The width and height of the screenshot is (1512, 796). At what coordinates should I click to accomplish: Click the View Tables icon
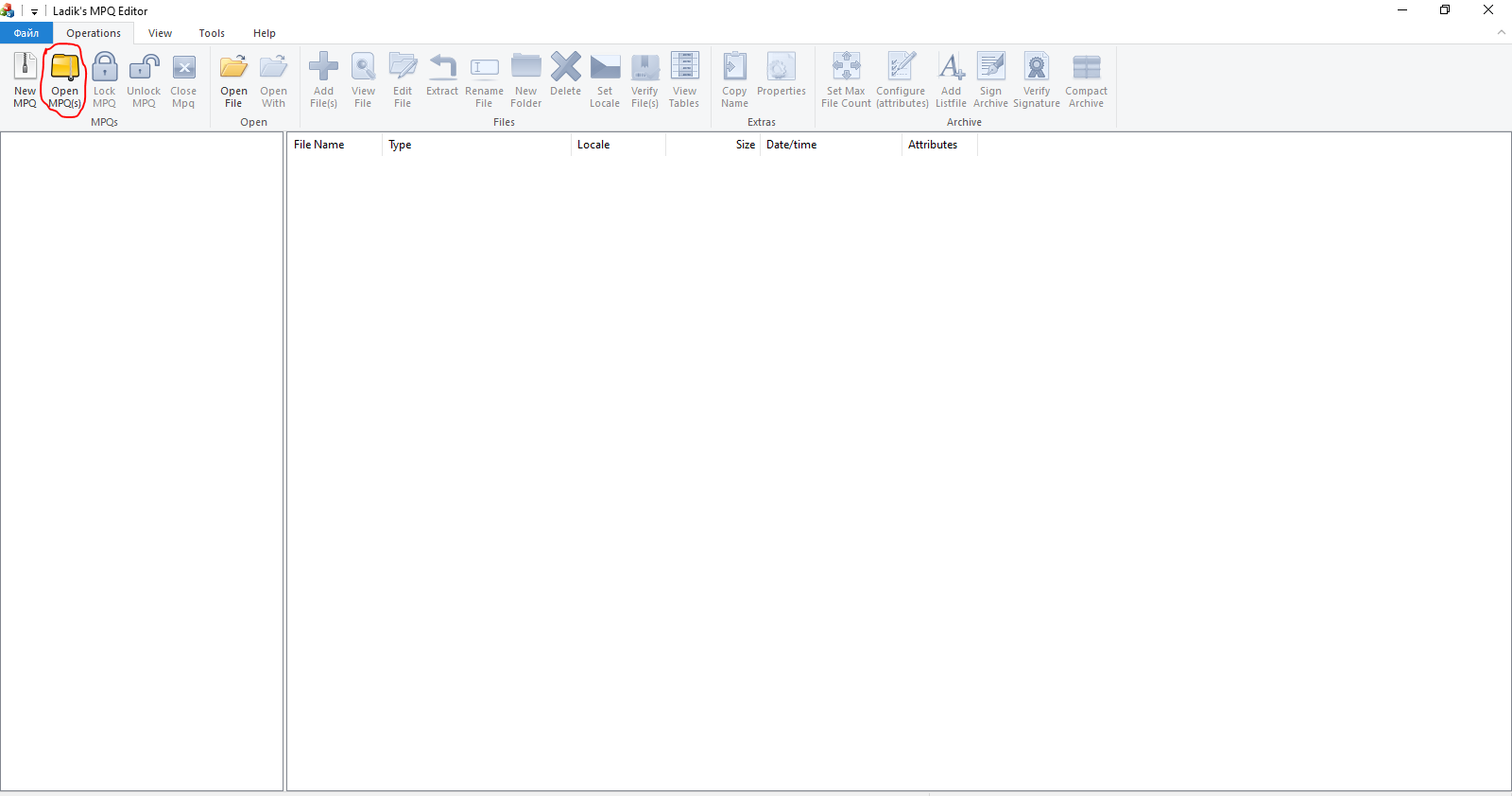click(684, 67)
